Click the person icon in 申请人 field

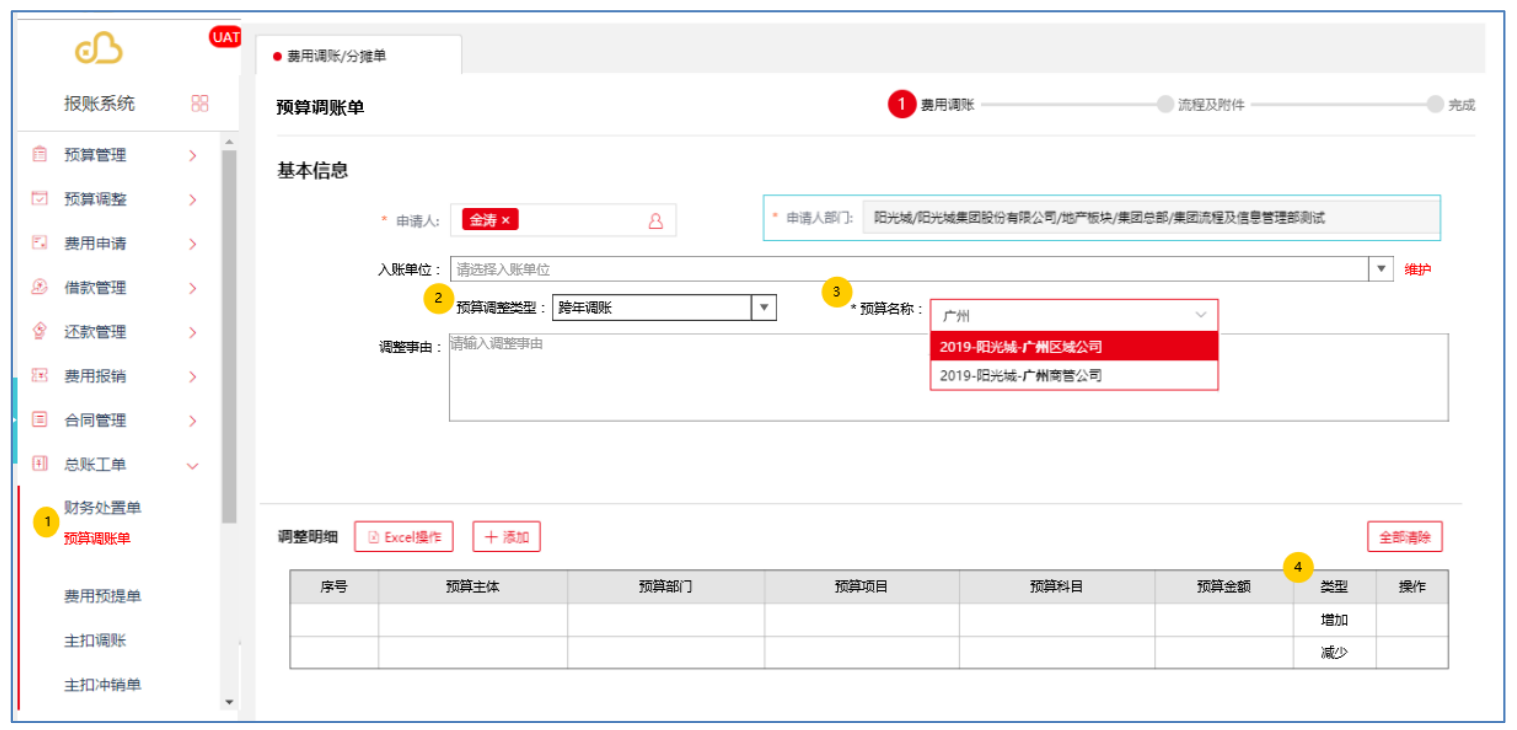[x=656, y=221]
